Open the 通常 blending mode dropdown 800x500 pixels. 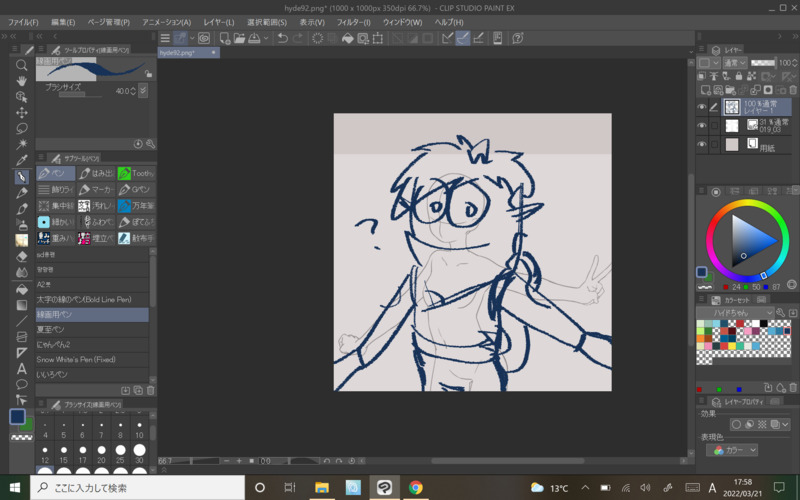tap(735, 62)
